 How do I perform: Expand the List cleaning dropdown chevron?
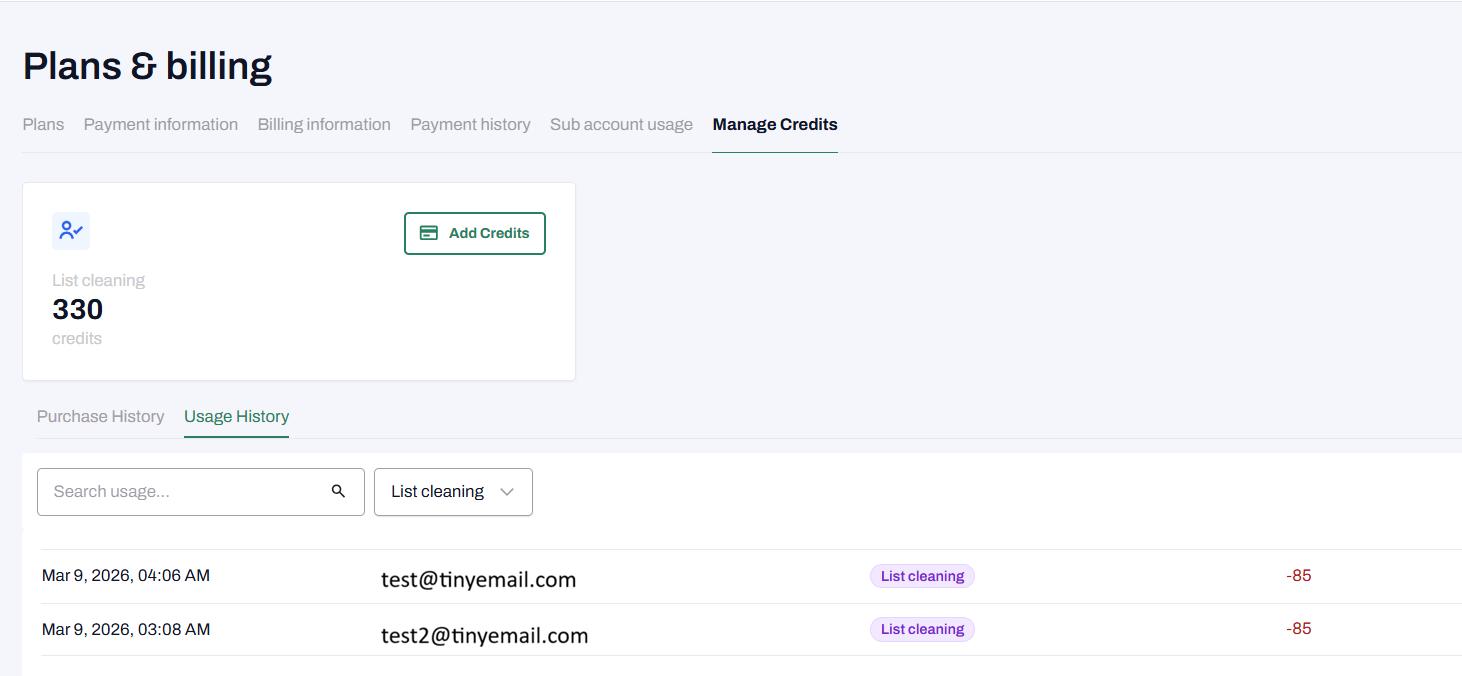point(506,492)
